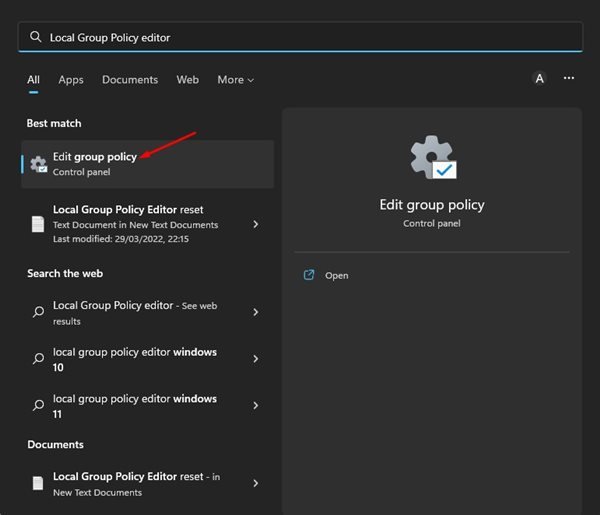600x515 pixels.
Task: Click the large Edit group policy icon in preview
Action: (433, 157)
